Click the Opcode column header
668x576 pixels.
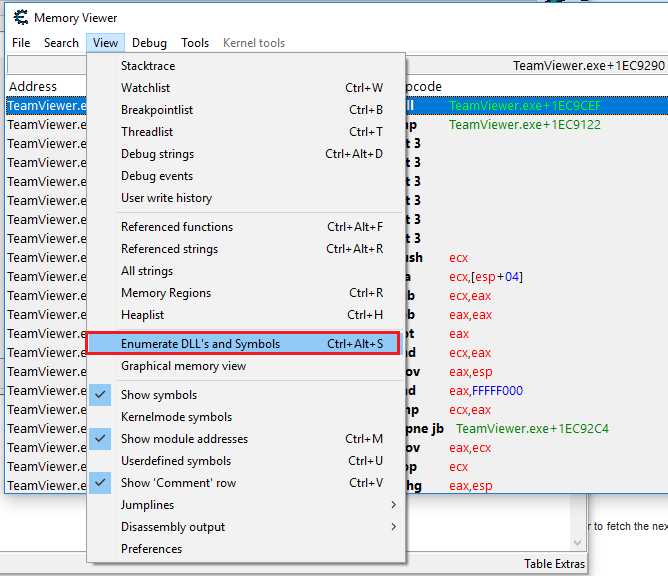point(423,86)
